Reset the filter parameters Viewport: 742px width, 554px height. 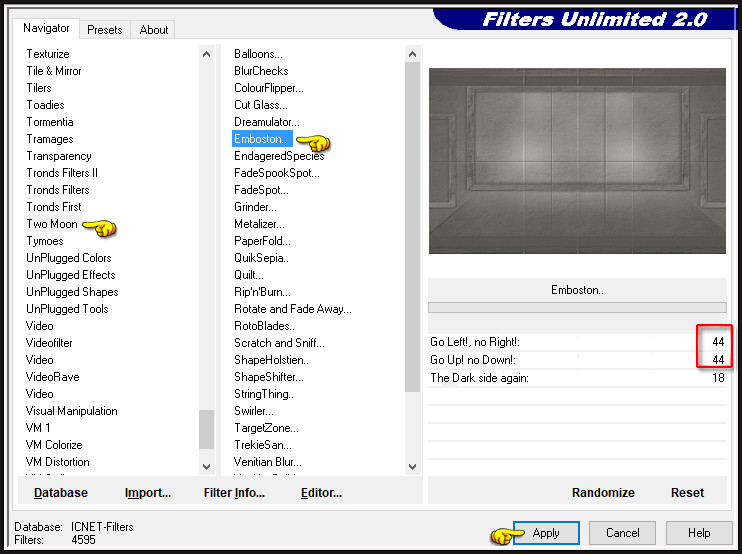tap(687, 492)
